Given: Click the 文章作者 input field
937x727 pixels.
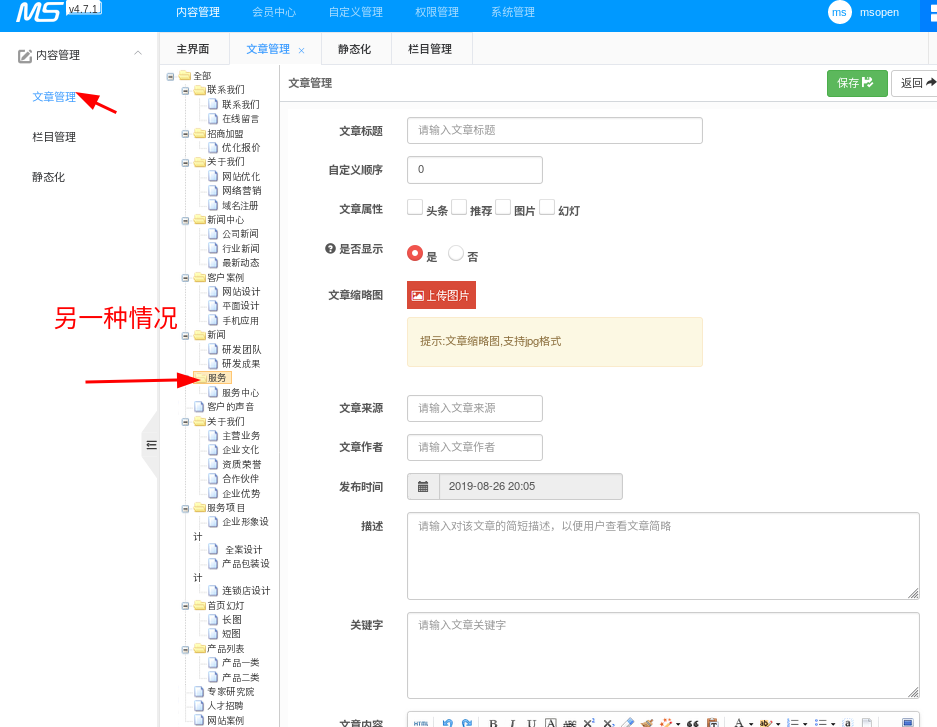Looking at the screenshot, I should pyautogui.click(x=475, y=447).
